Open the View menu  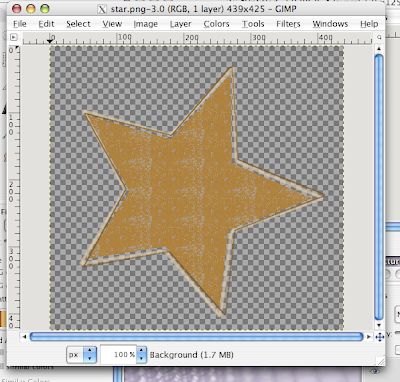(112, 24)
